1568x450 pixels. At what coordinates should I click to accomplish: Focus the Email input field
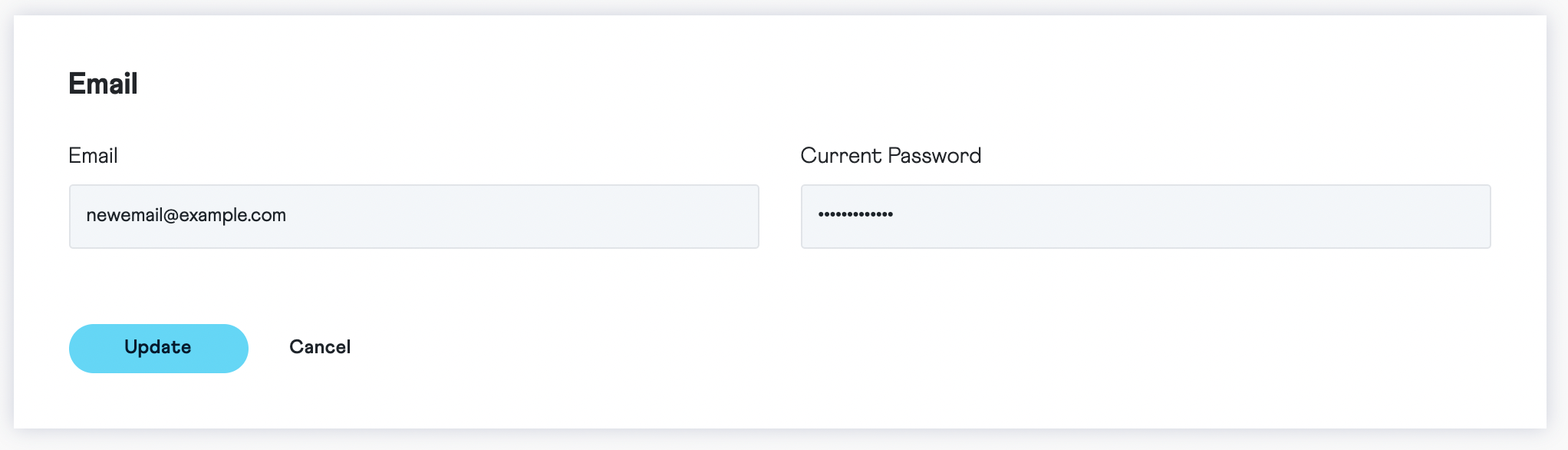click(x=413, y=217)
